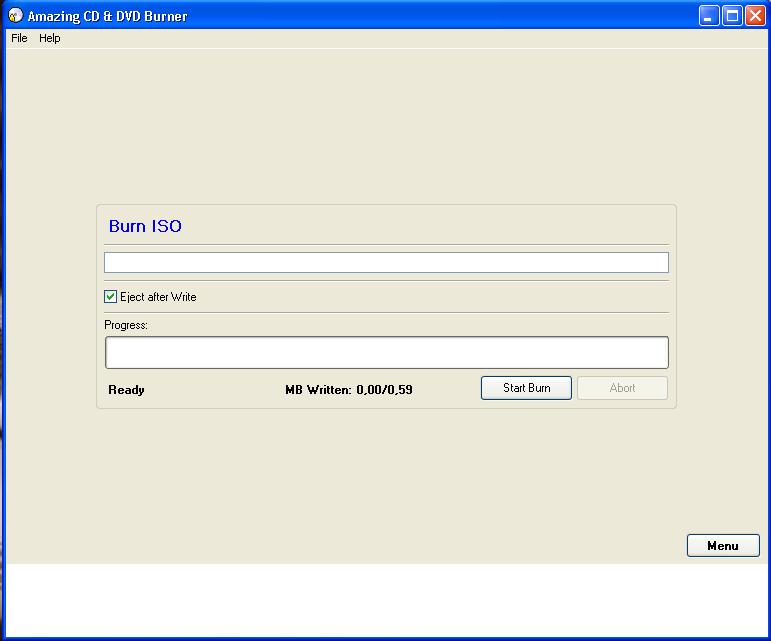
Task: Open the Help menu
Action: [50, 38]
